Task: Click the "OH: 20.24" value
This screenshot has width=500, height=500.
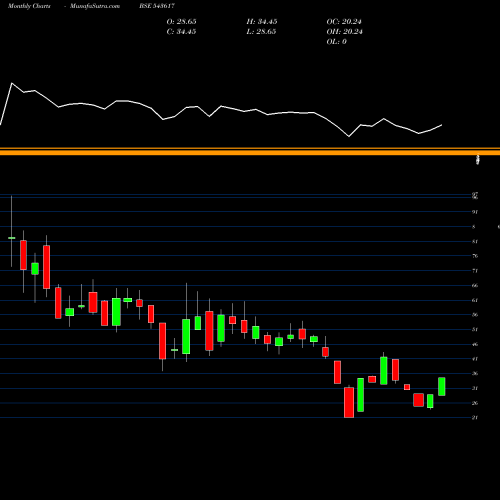Action: (x=345, y=32)
